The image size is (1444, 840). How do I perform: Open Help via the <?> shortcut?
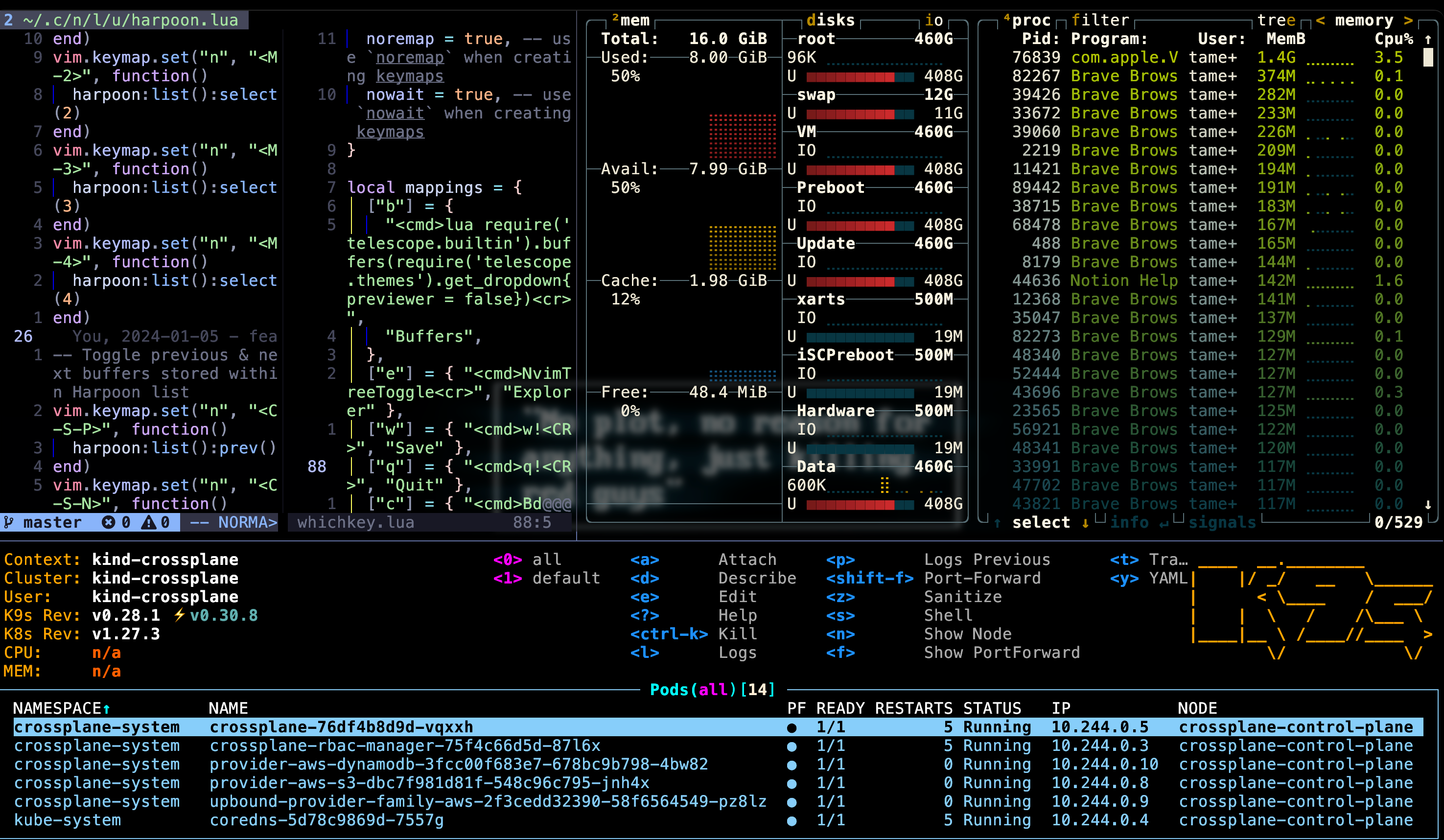pos(646,615)
